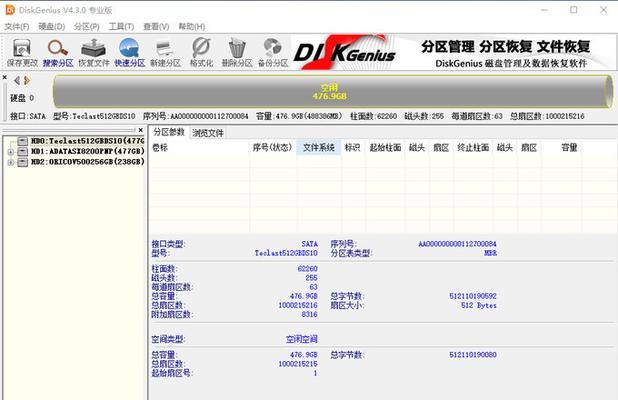Screen dimensions: 618x400
Task: Switch to Browse Files (浏览文件) tab
Action: point(208,133)
